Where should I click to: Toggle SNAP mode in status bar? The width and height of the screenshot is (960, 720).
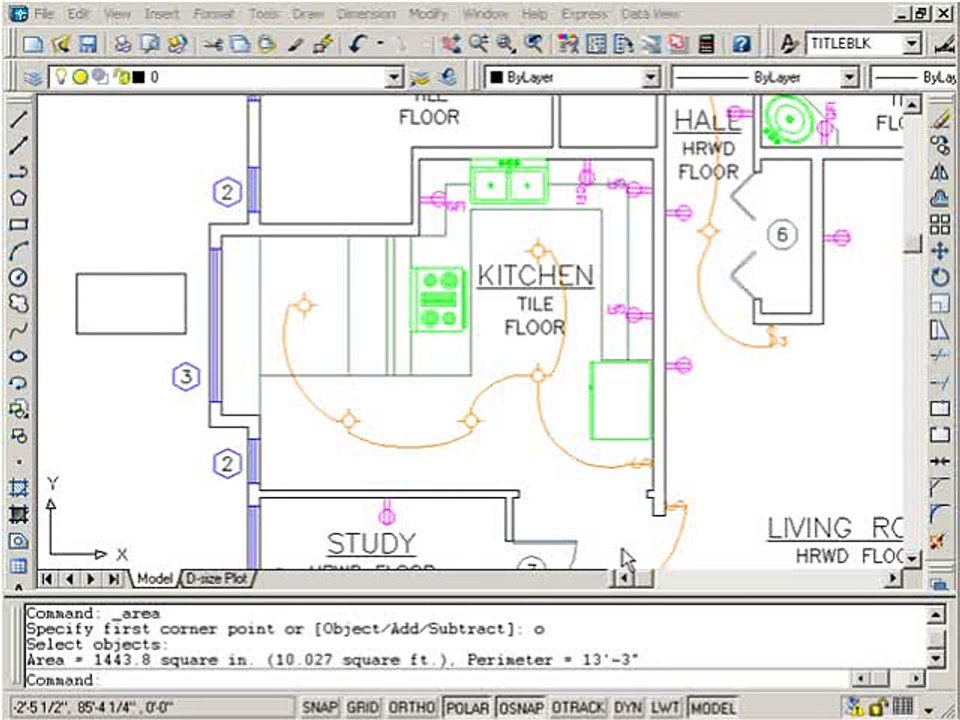coord(318,708)
